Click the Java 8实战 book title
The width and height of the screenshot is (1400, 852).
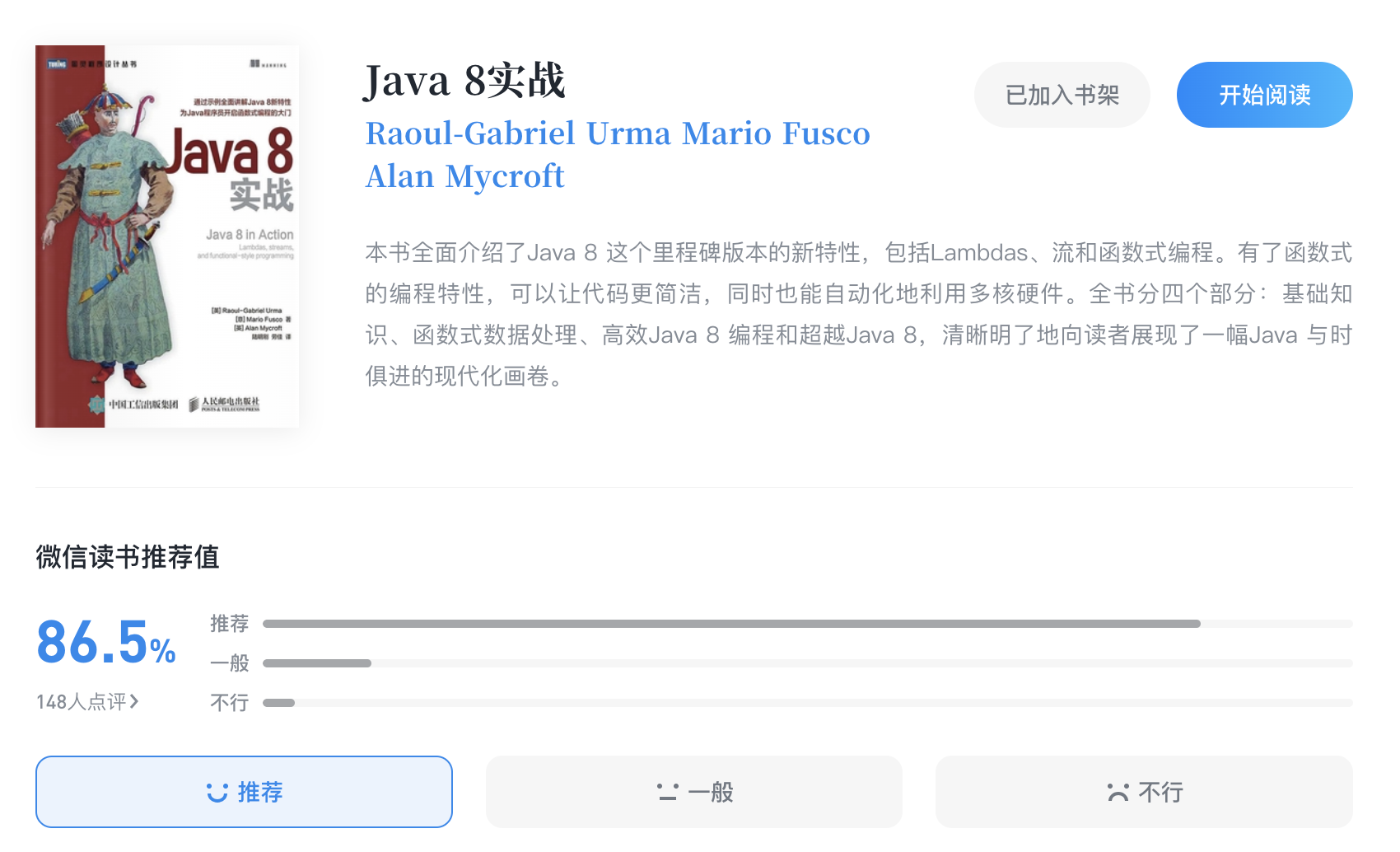click(x=465, y=81)
